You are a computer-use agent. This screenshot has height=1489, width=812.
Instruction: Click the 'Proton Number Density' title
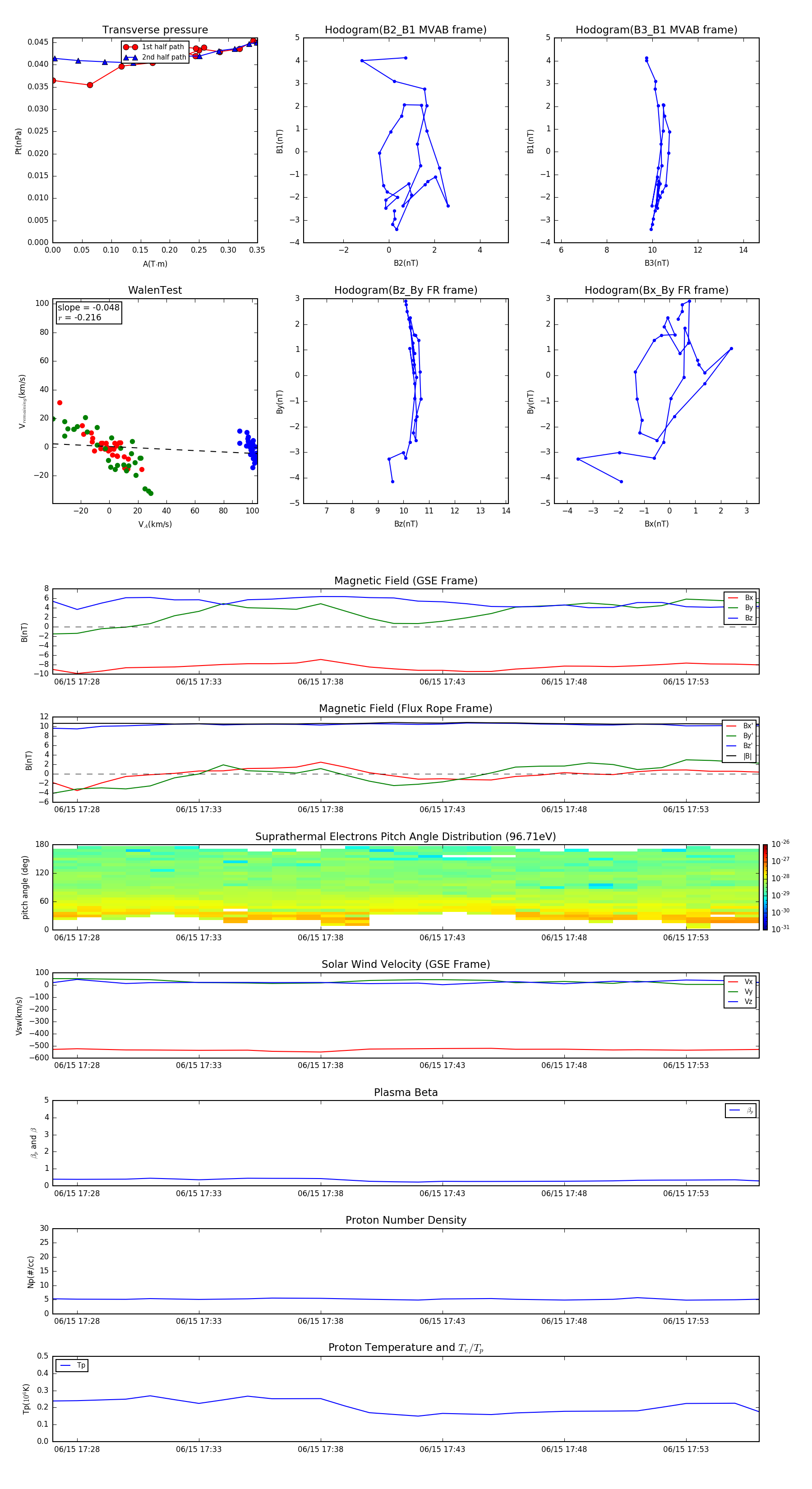point(406,1220)
